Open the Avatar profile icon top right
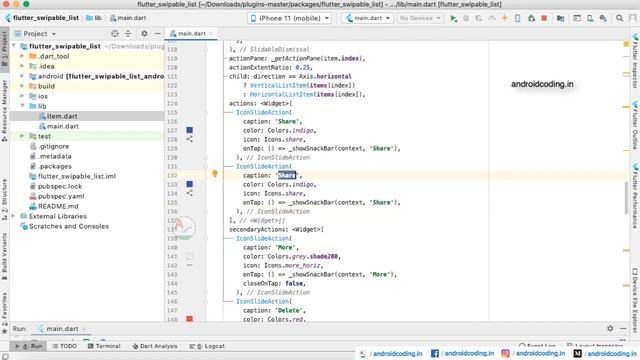This screenshot has width=640, height=360. tap(633, 18)
